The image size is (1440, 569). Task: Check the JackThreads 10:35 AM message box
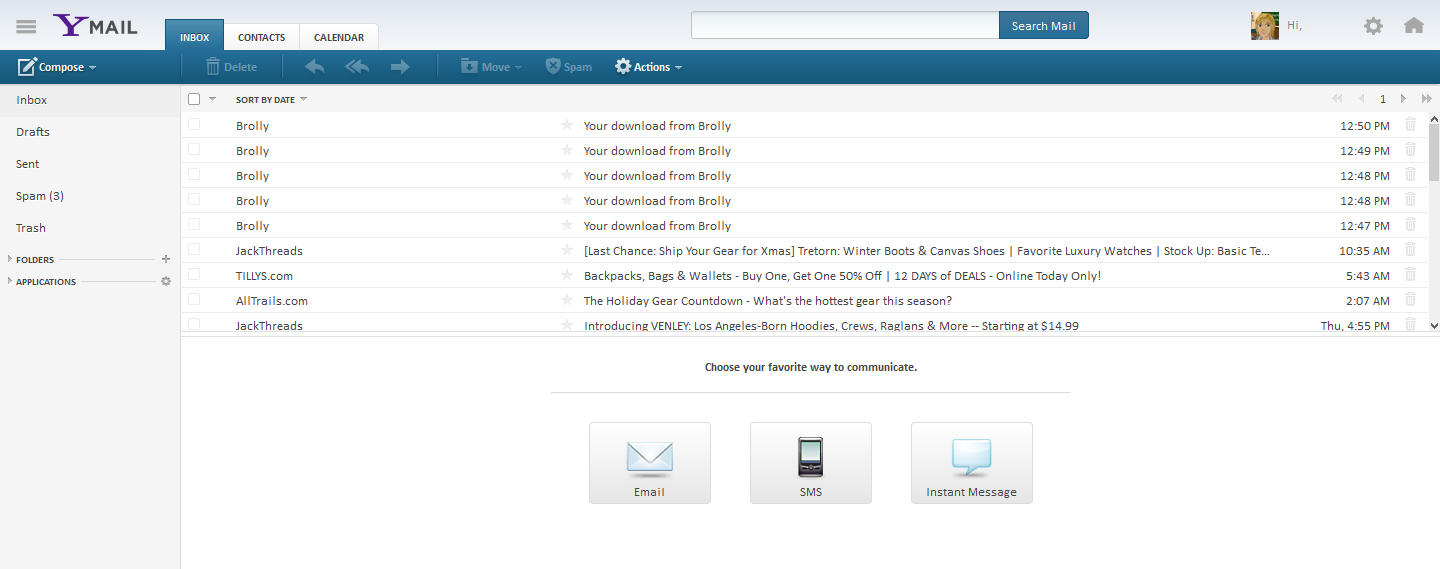pos(194,249)
